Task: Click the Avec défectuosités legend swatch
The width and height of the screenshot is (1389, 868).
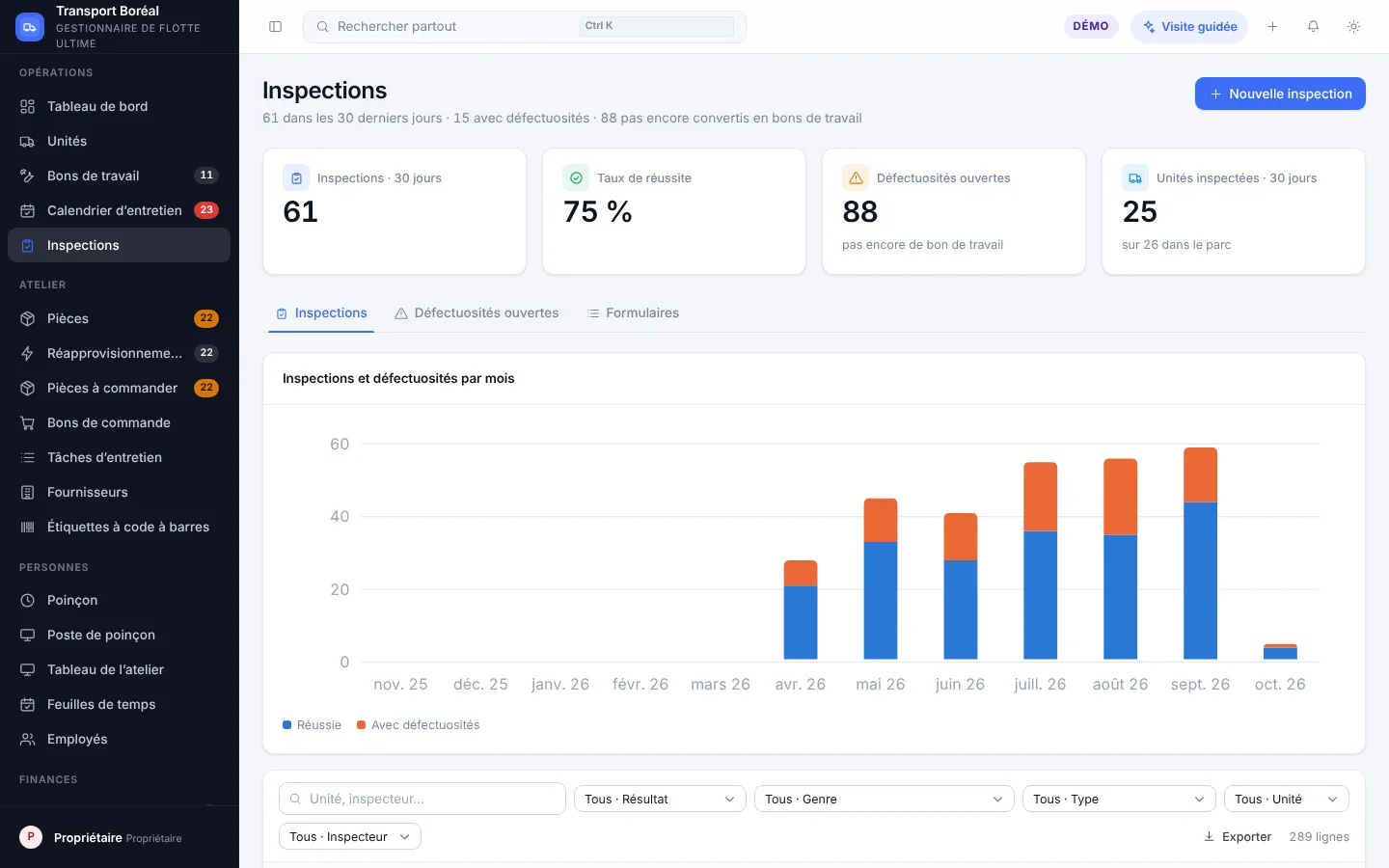Action: tap(362, 725)
